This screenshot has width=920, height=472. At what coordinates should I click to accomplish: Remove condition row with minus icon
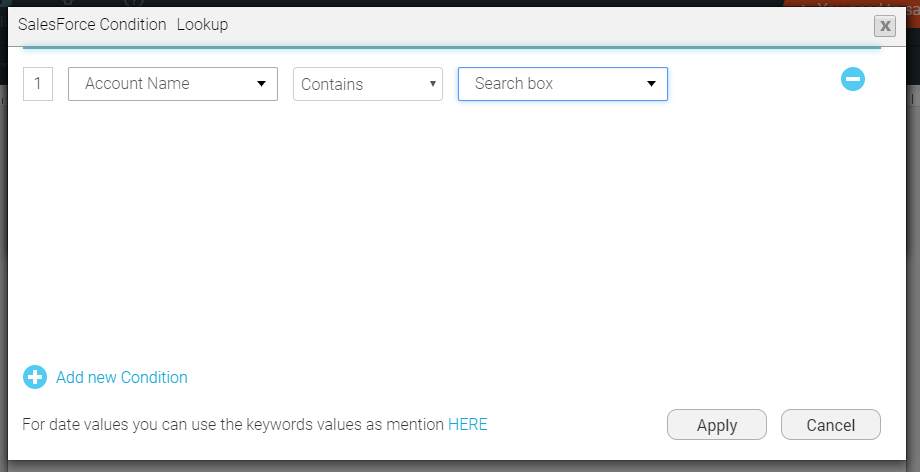852,79
